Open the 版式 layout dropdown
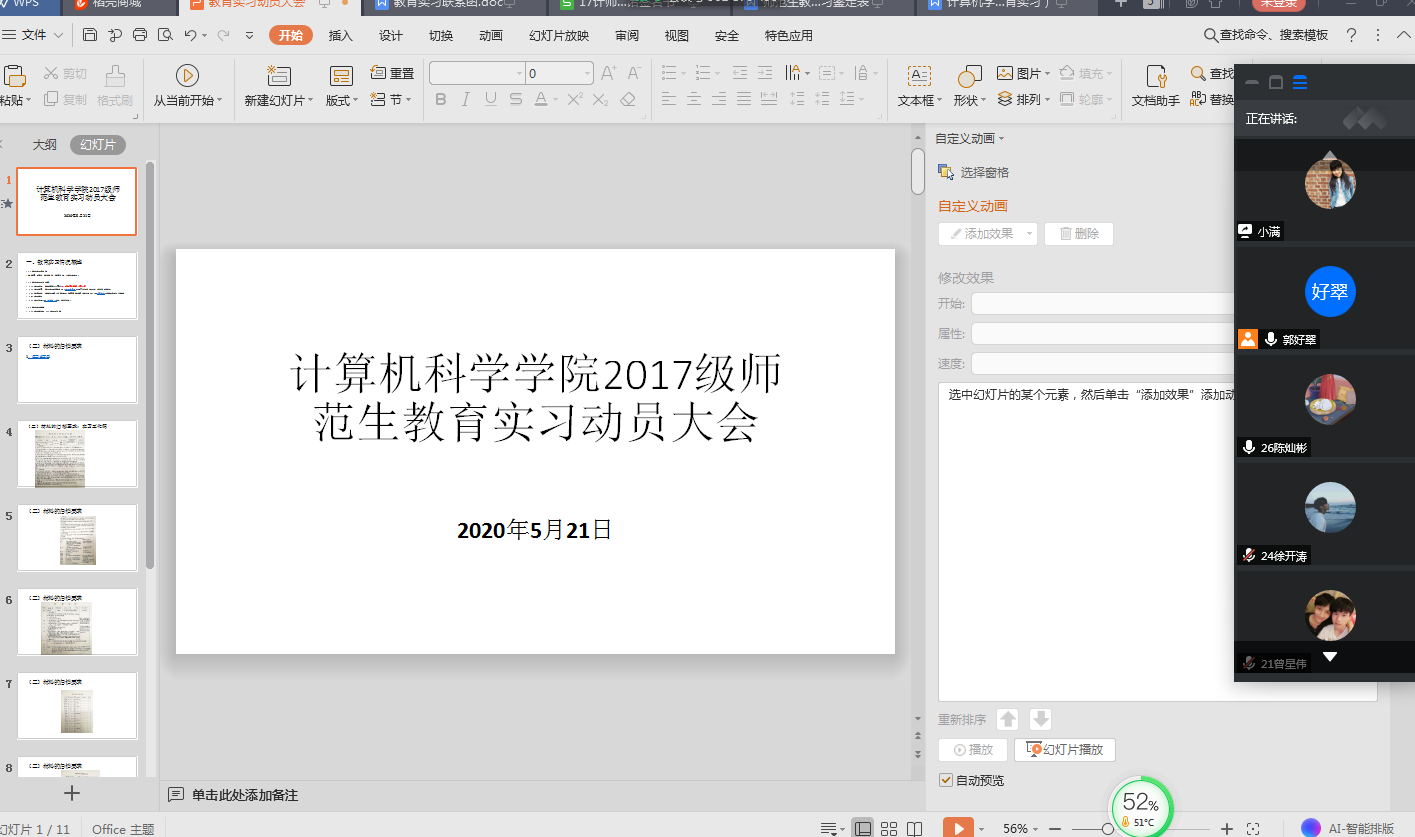This screenshot has width=1415, height=837. pos(357,100)
